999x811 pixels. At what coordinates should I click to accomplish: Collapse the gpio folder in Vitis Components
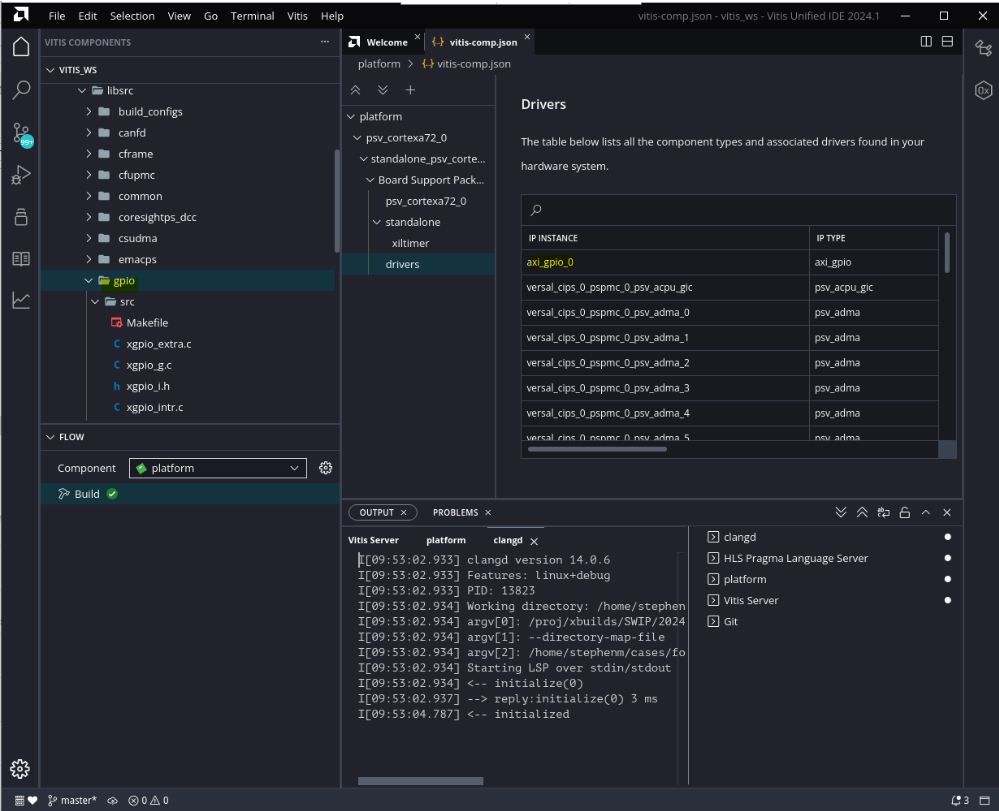pos(88,281)
